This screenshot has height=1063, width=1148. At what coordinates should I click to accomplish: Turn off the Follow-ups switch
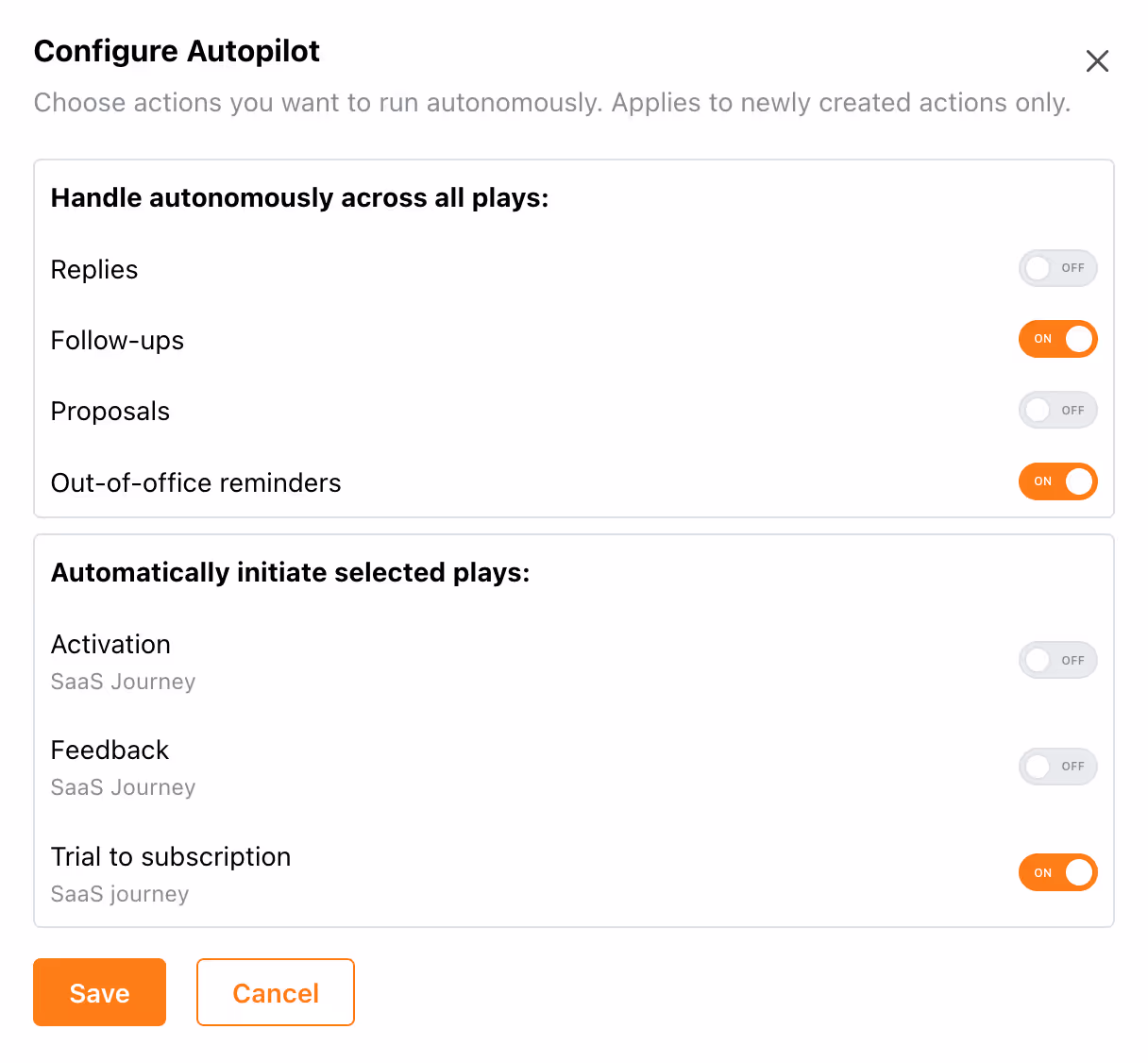click(x=1057, y=339)
